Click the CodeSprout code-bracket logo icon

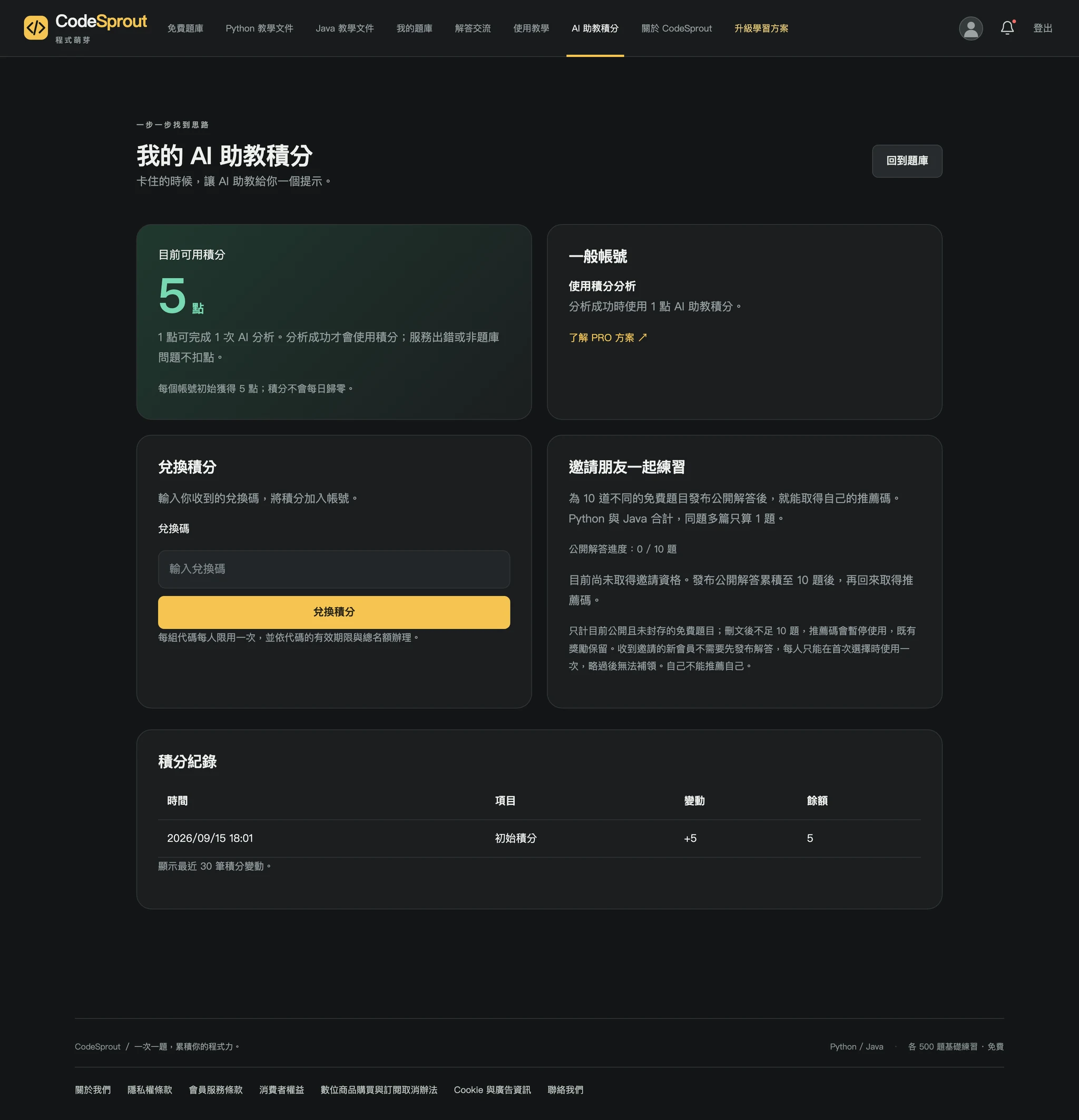[36, 28]
